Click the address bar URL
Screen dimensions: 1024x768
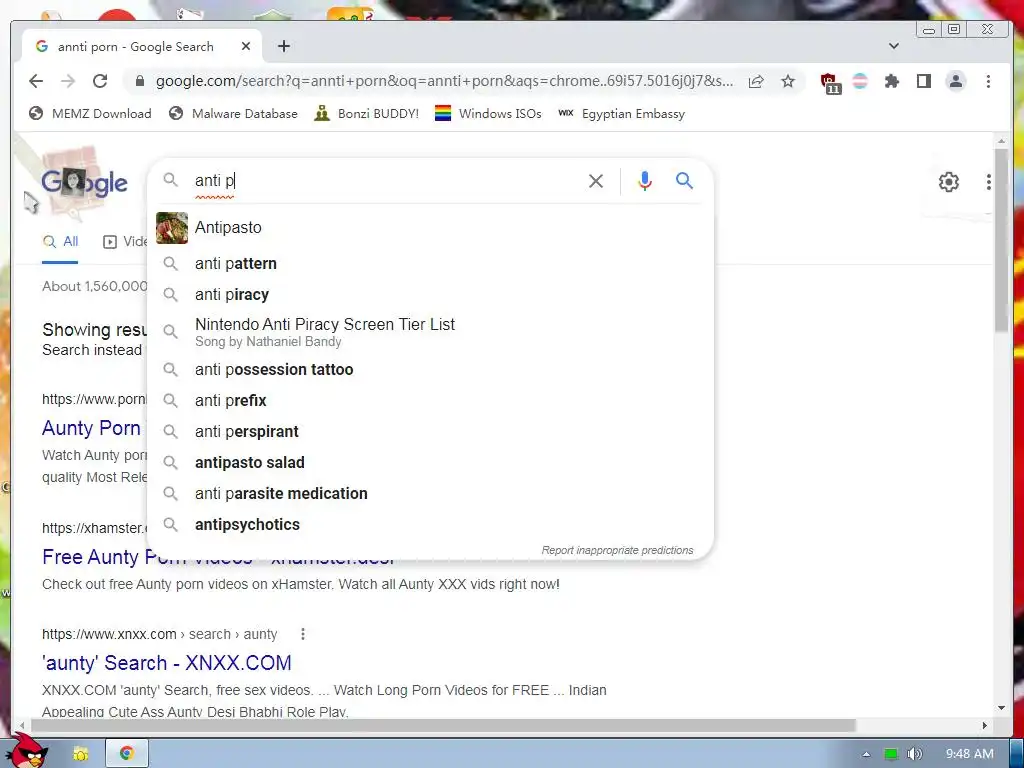click(x=444, y=81)
